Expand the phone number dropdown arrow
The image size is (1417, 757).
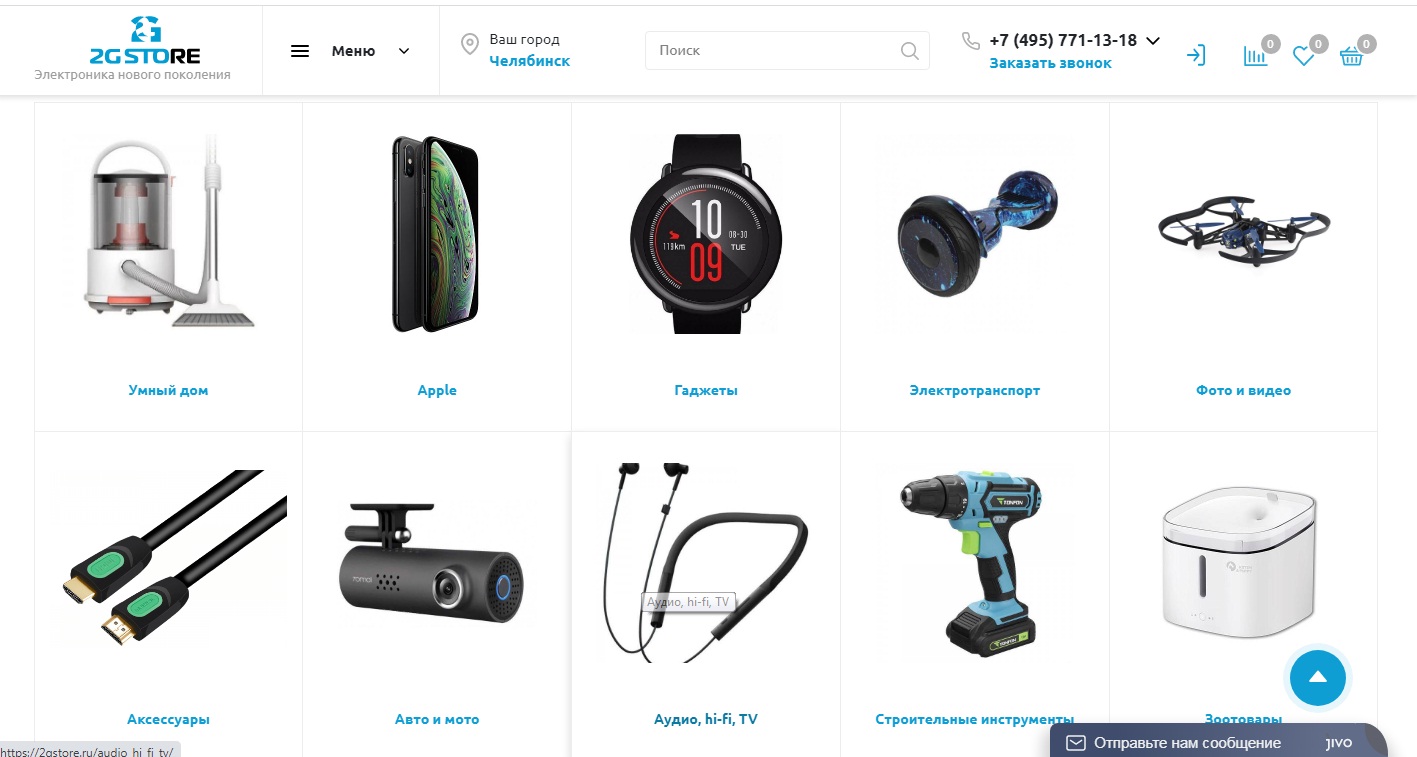pyautogui.click(x=1153, y=41)
